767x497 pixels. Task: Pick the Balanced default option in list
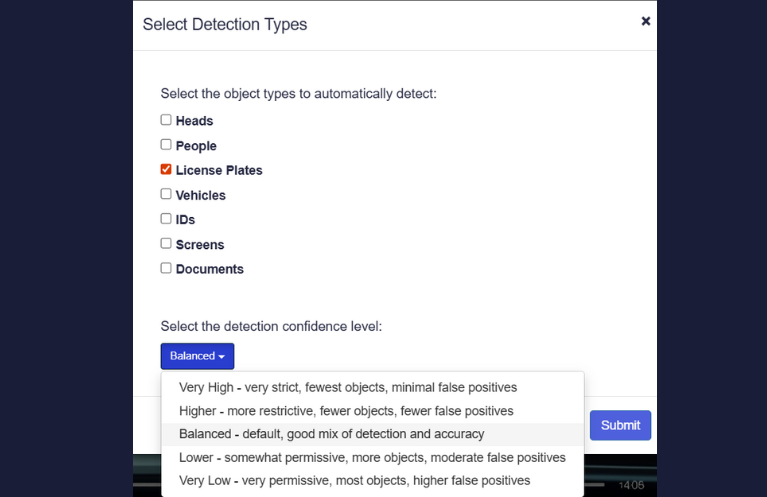click(331, 434)
